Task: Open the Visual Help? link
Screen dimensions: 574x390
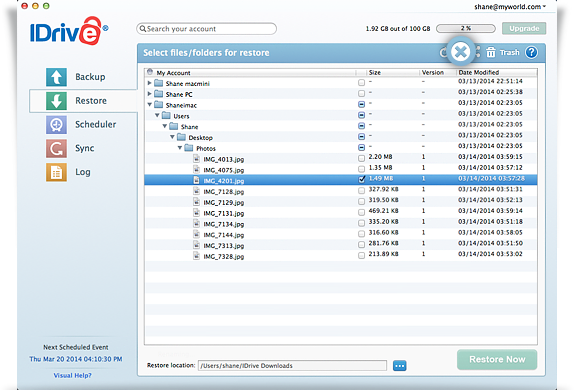Action: click(72, 375)
